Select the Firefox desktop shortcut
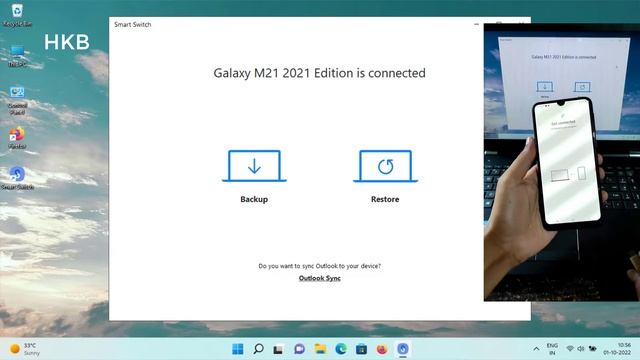 coord(17,138)
